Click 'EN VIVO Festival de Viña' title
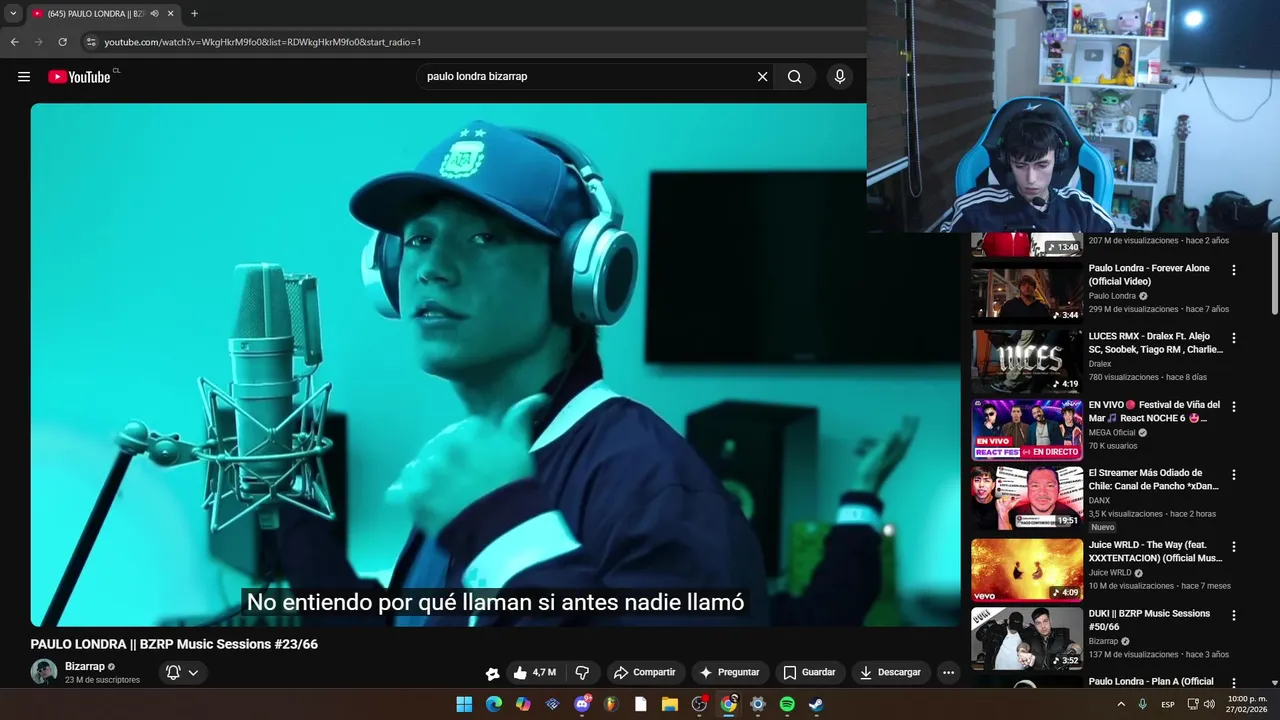Viewport: 1280px width, 720px height. (x=1154, y=411)
